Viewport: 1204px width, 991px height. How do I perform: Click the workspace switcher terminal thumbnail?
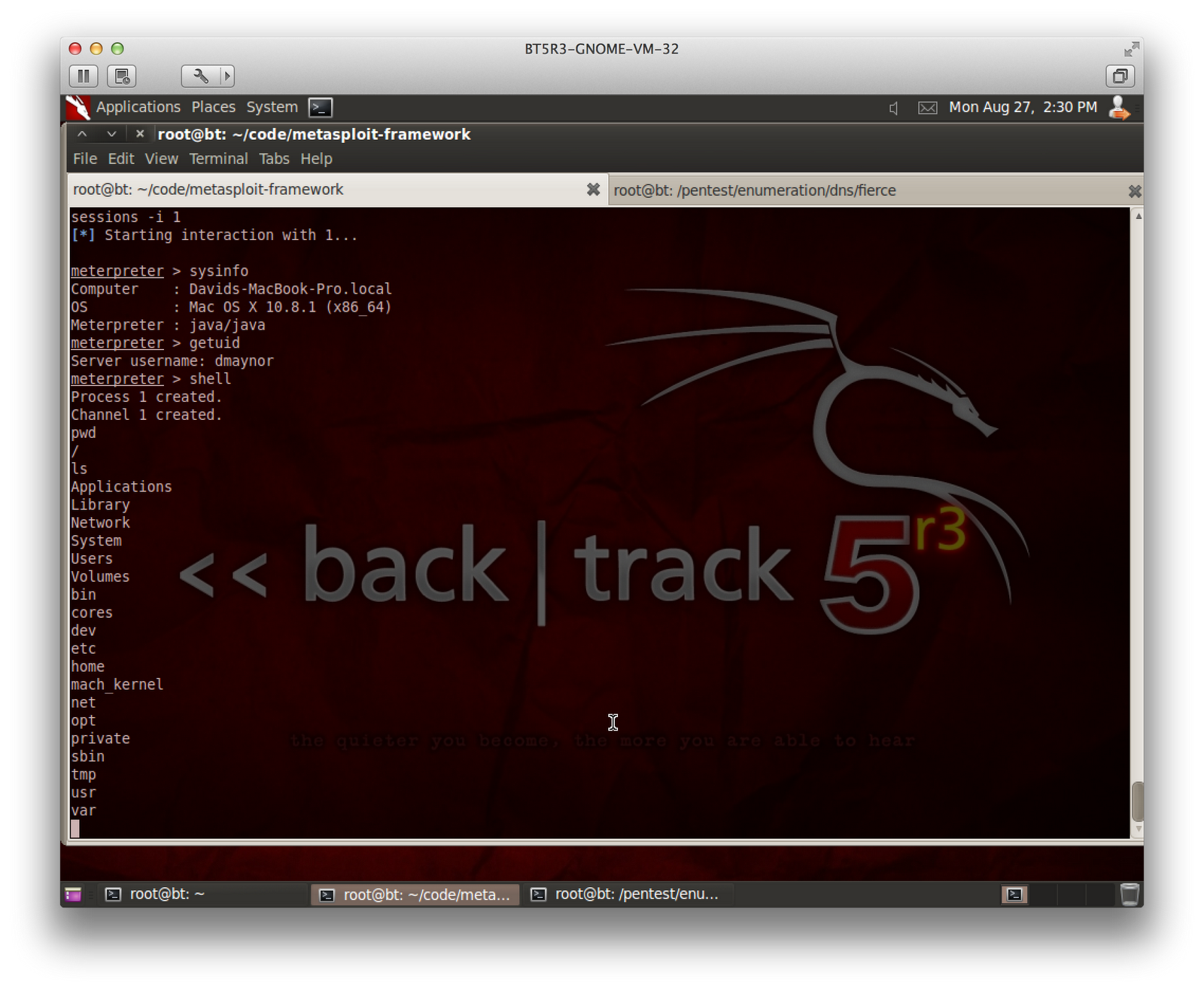coord(1014,895)
